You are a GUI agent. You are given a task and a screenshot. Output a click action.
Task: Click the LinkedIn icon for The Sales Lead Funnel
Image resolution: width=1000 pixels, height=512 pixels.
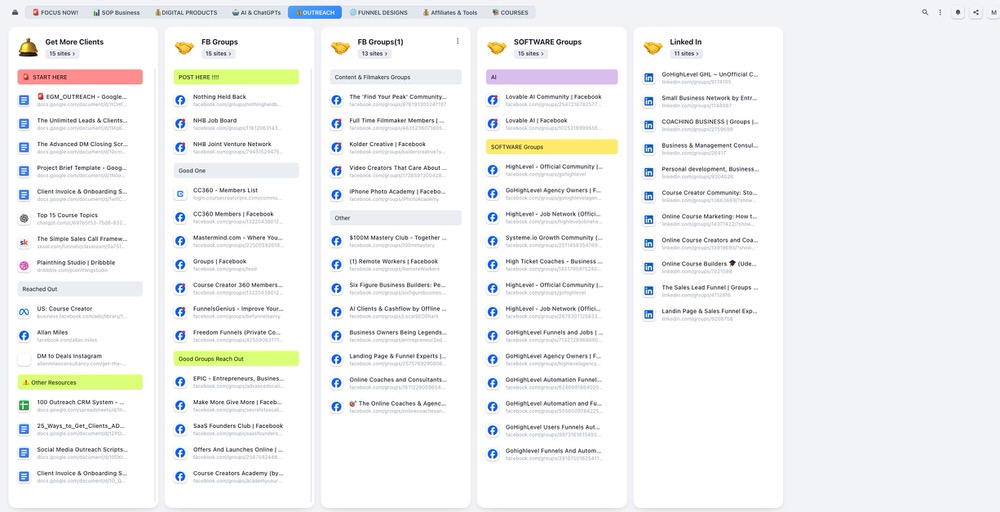pyautogui.click(x=649, y=291)
